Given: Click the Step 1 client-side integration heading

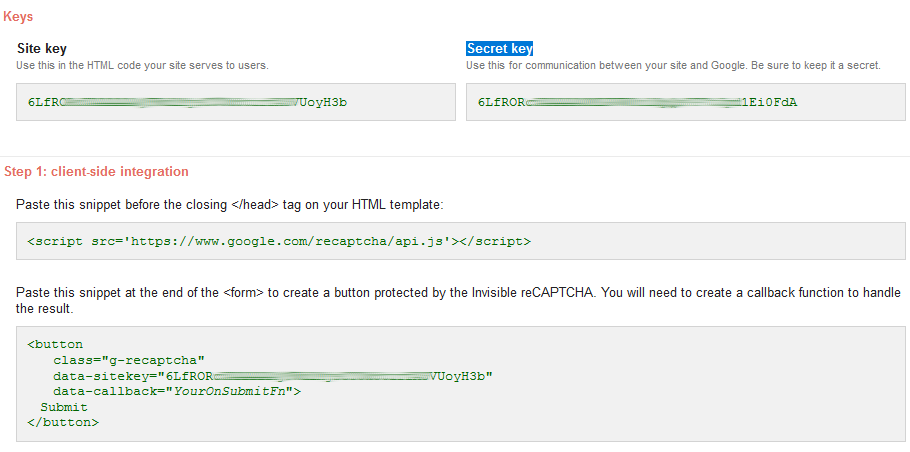Looking at the screenshot, I should 96,172.
